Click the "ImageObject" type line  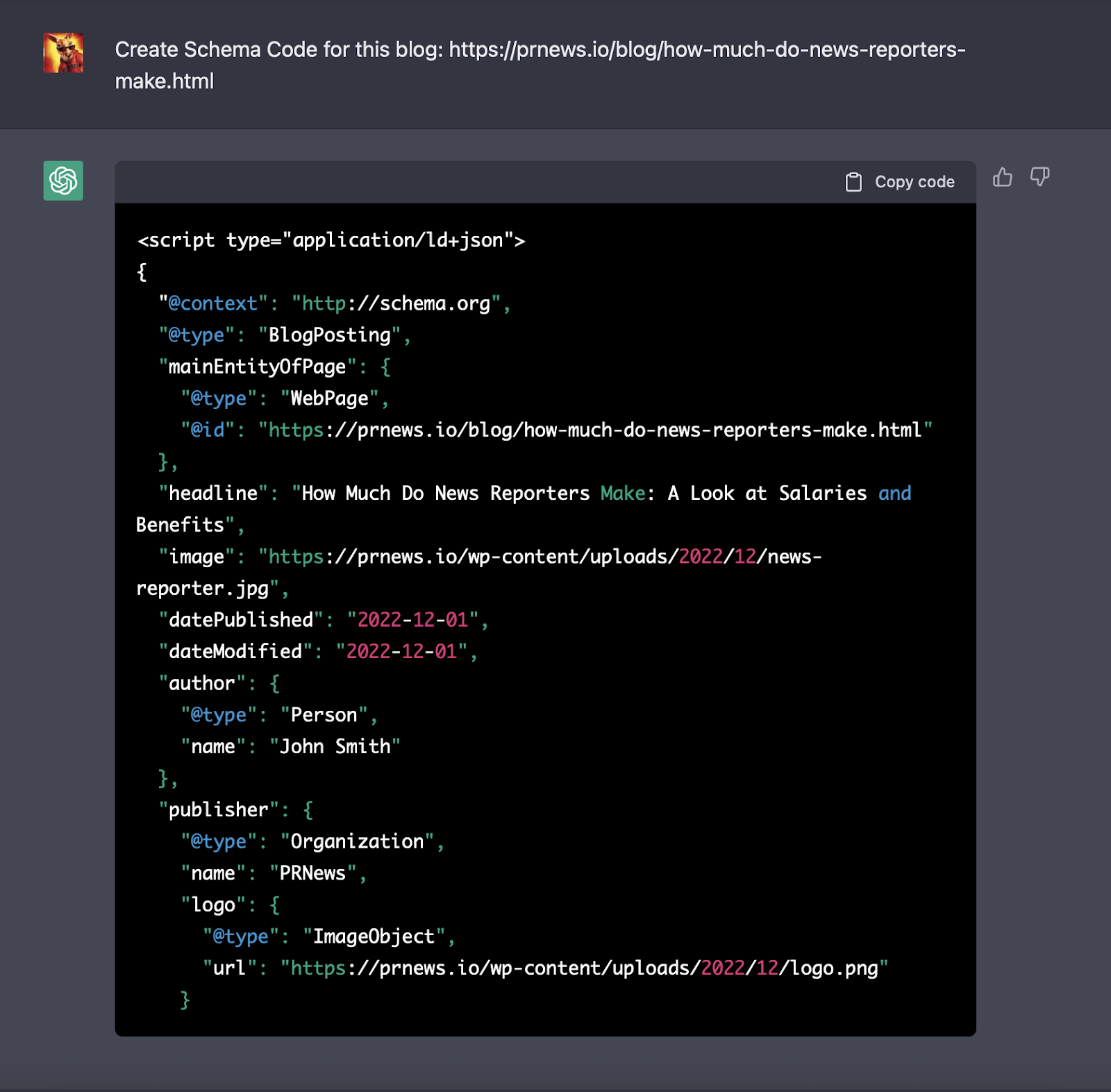(x=329, y=936)
